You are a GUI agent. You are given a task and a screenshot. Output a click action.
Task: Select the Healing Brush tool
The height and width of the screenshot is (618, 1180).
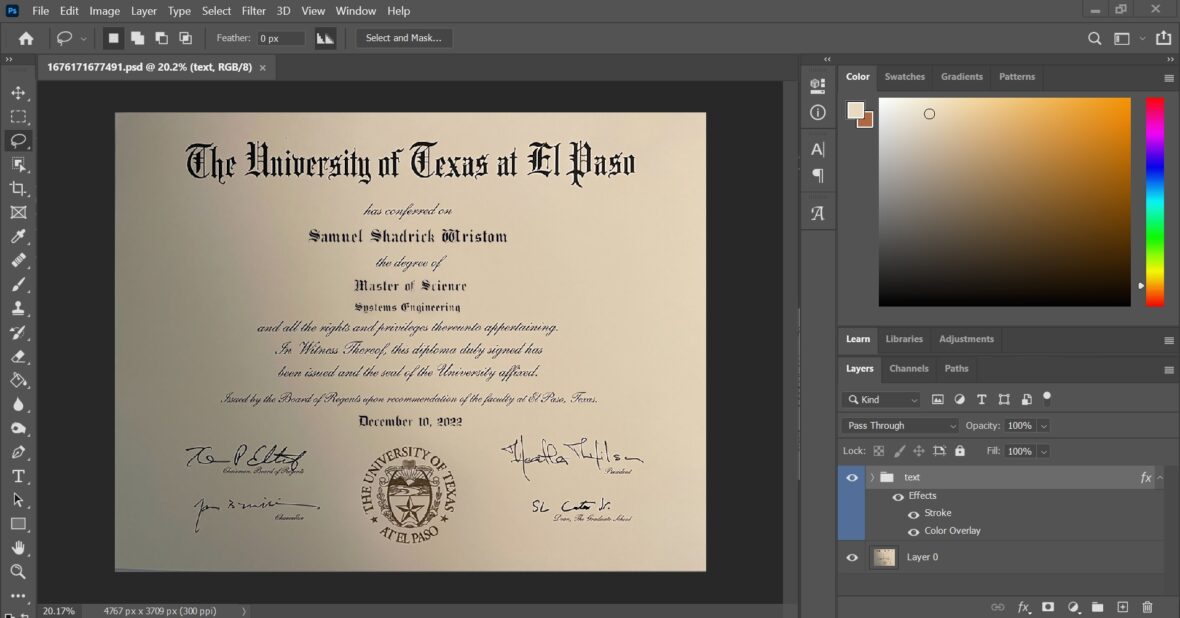(18, 260)
